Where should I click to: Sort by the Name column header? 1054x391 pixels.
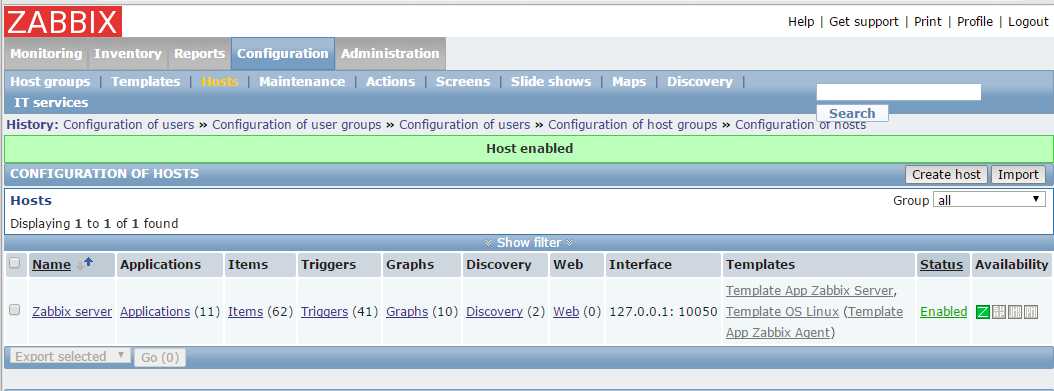(x=51, y=265)
